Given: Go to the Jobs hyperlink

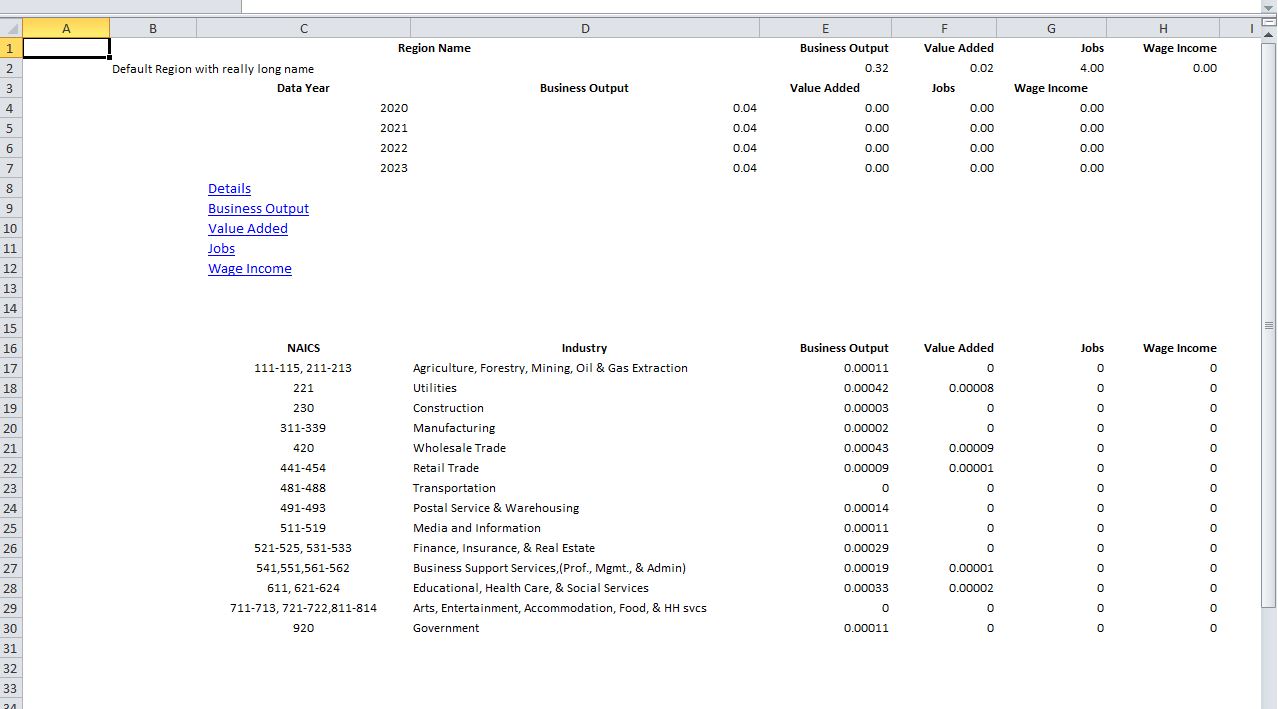Looking at the screenshot, I should (221, 248).
